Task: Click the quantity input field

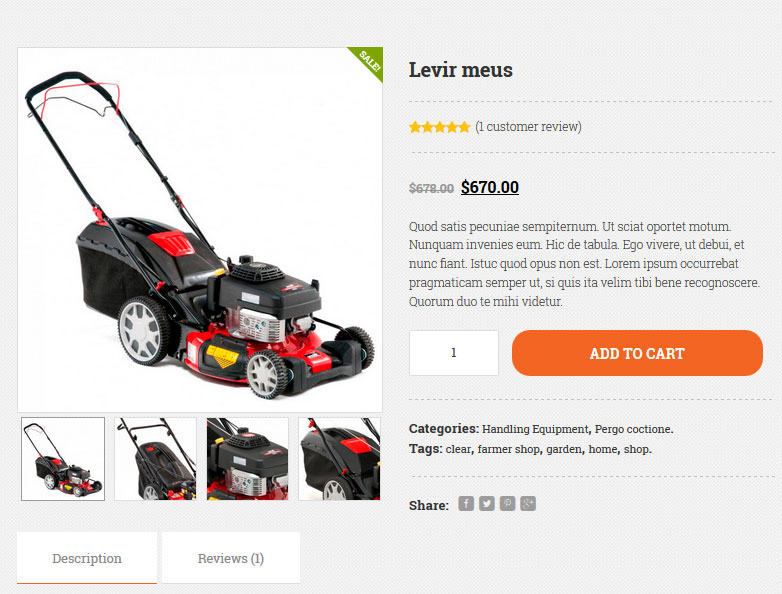Action: click(x=454, y=353)
